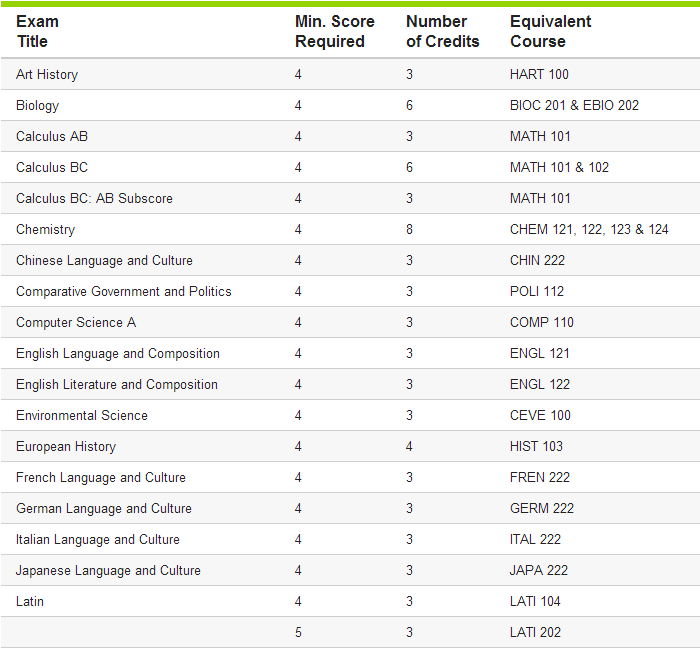
Task: Click the 'ENGL 121' course cell
Action: point(540,353)
